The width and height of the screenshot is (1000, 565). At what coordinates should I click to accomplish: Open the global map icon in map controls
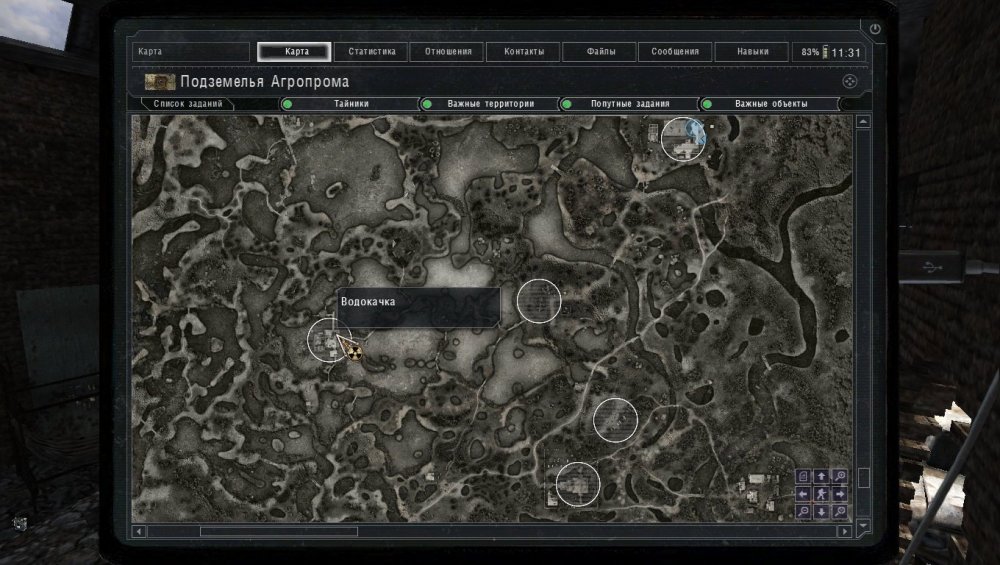click(803, 476)
